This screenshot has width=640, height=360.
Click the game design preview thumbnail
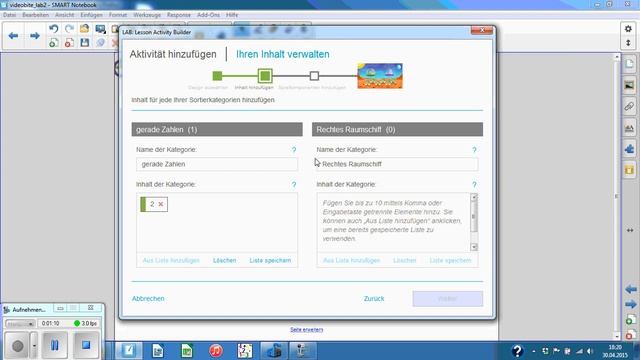coord(380,76)
